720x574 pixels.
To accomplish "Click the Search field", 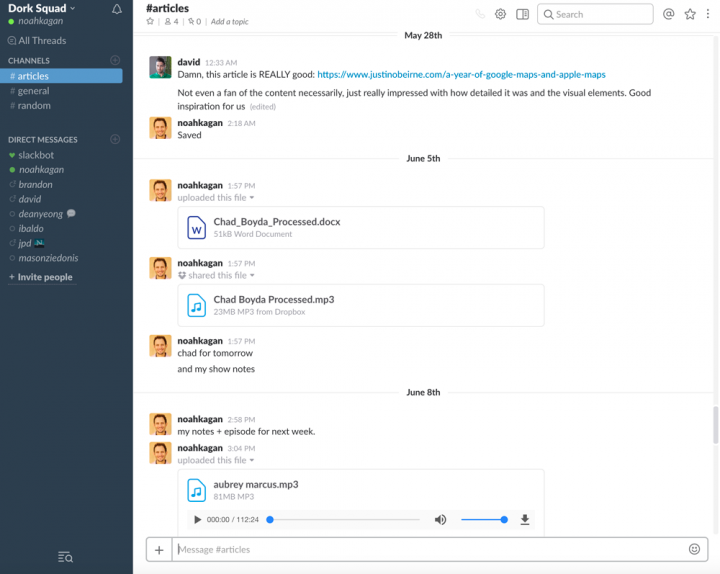I will point(595,14).
